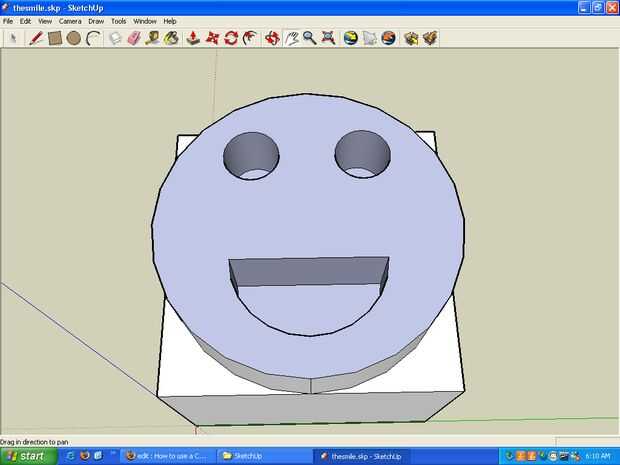Select the Pan hand tool
The image size is (620, 465).
[x=292, y=38]
